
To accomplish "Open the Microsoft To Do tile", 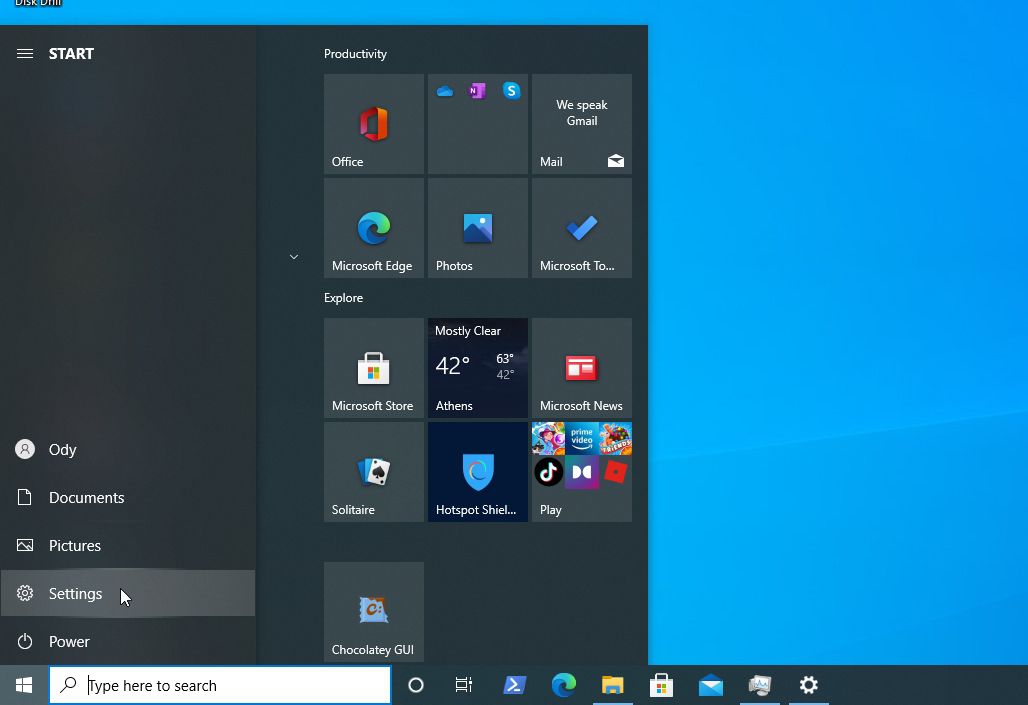I will tap(582, 228).
